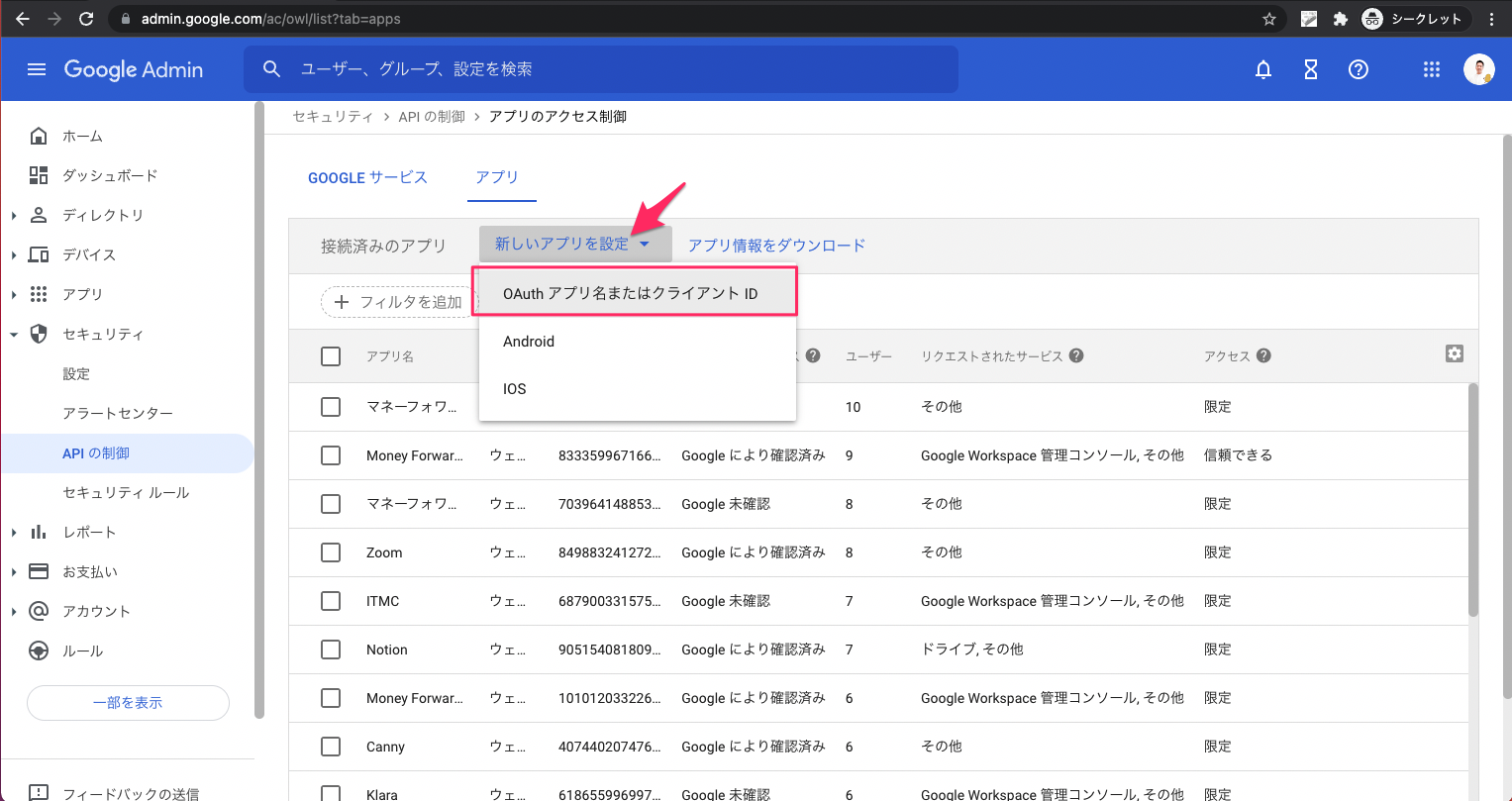Click the お支払い card icon
Screen dimensions: 1512x801
39,571
